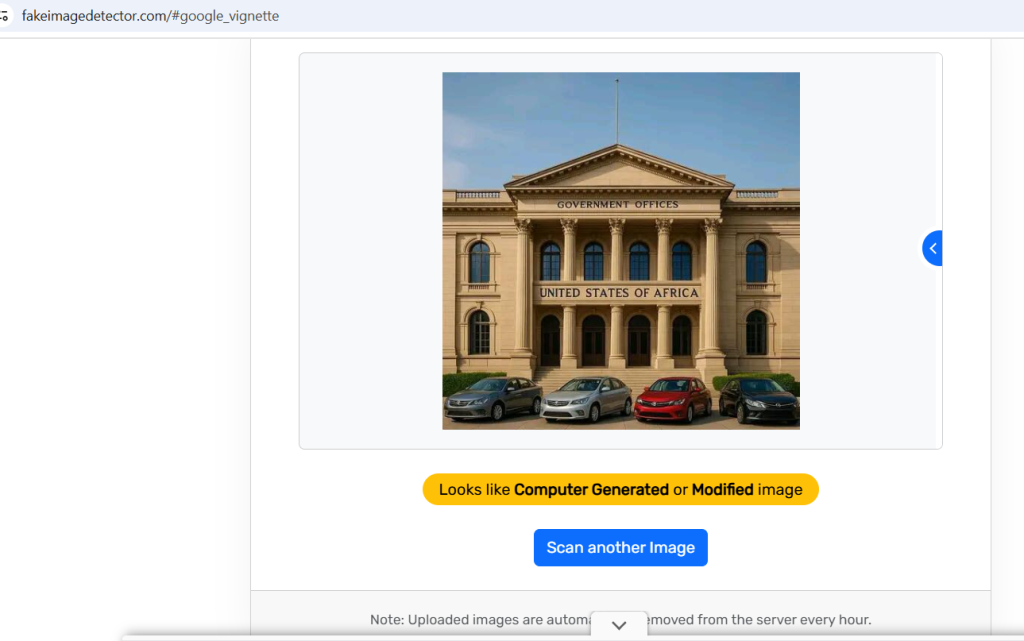Click the 'GOVERNMENT OFFICES' inscription
The width and height of the screenshot is (1024, 641).
coord(617,205)
